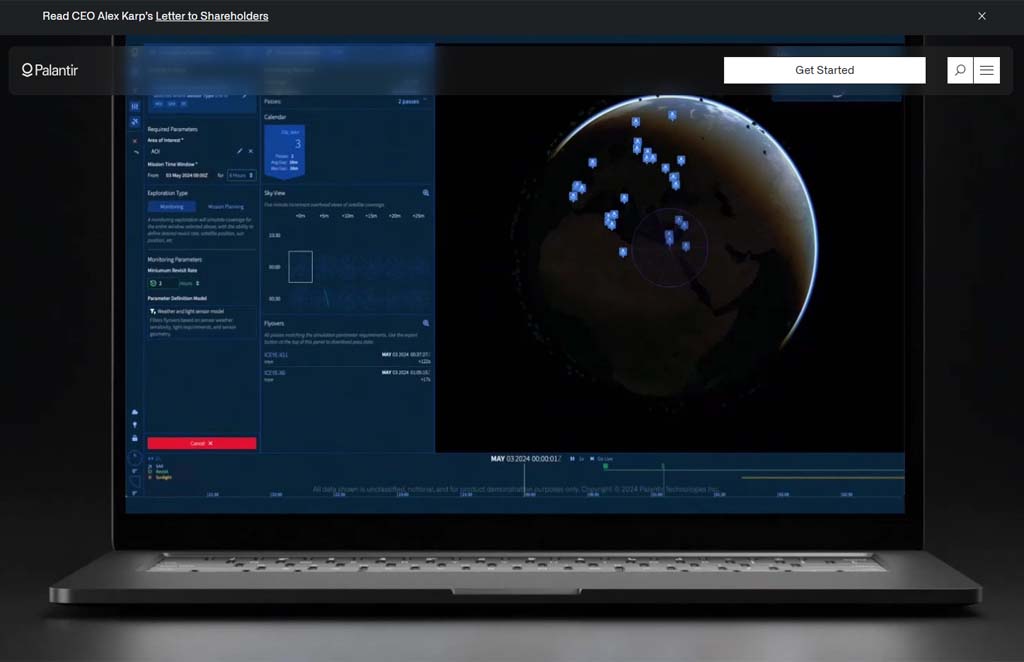Click the Palantir logo
The height and width of the screenshot is (662, 1024).
point(50,70)
